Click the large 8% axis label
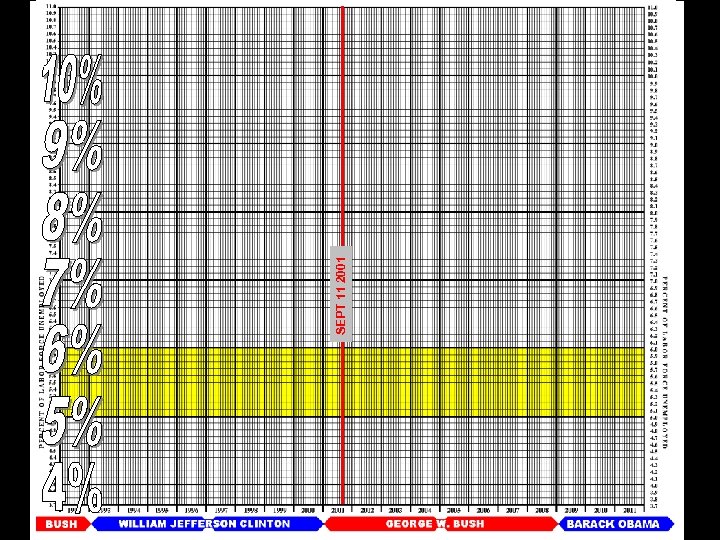Viewport: 720px width, 540px height. pyautogui.click(x=72, y=218)
